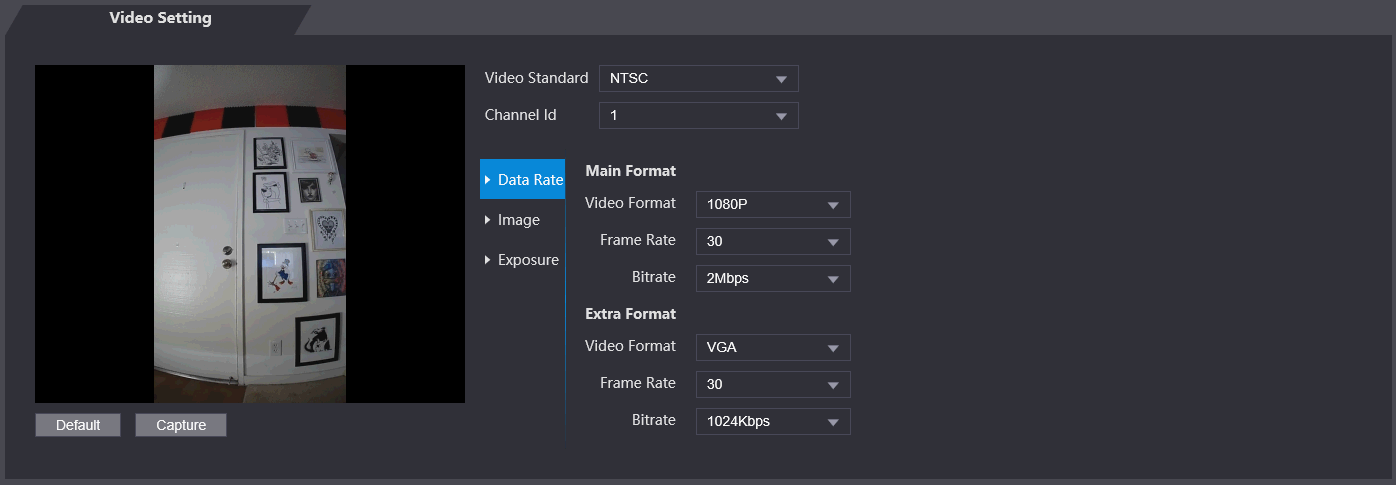
Task: Click the Video Setting header tab
Action: coord(160,18)
